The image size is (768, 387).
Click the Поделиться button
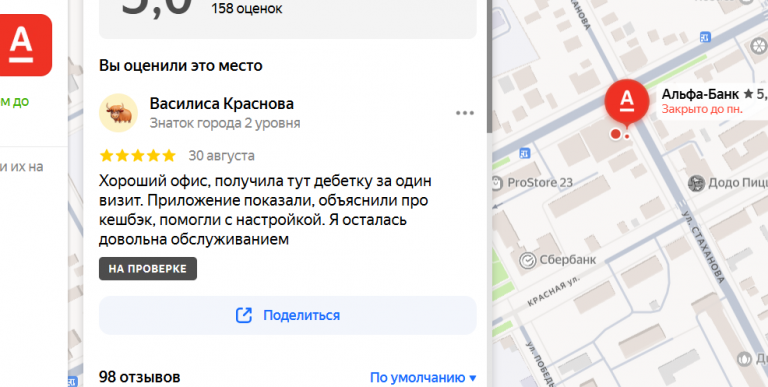pyautogui.click(x=288, y=315)
